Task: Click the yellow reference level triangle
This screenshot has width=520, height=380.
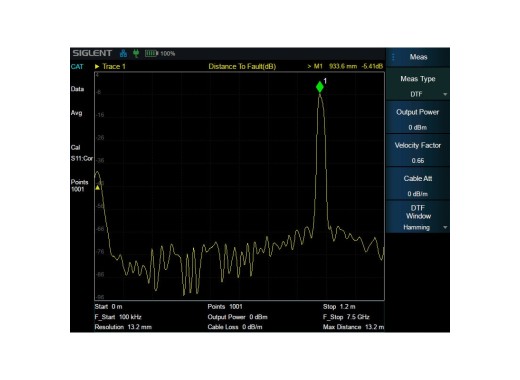Action: pyautogui.click(x=97, y=188)
